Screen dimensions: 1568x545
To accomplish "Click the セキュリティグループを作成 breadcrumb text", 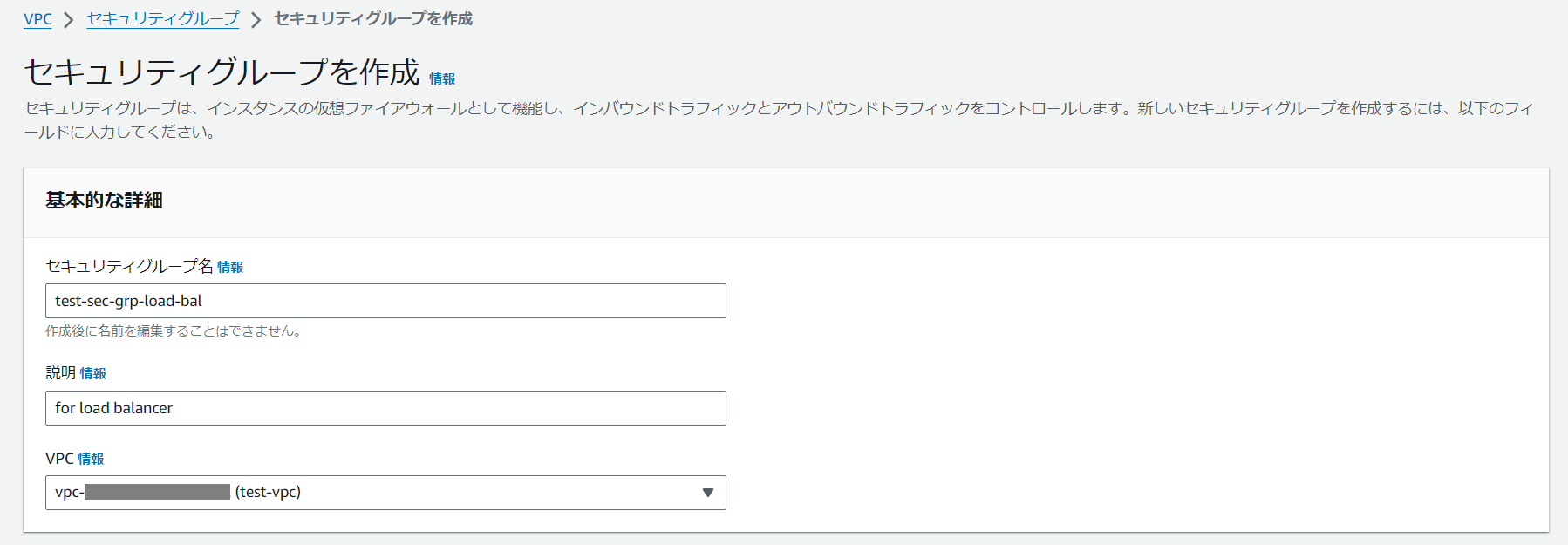I will (372, 19).
